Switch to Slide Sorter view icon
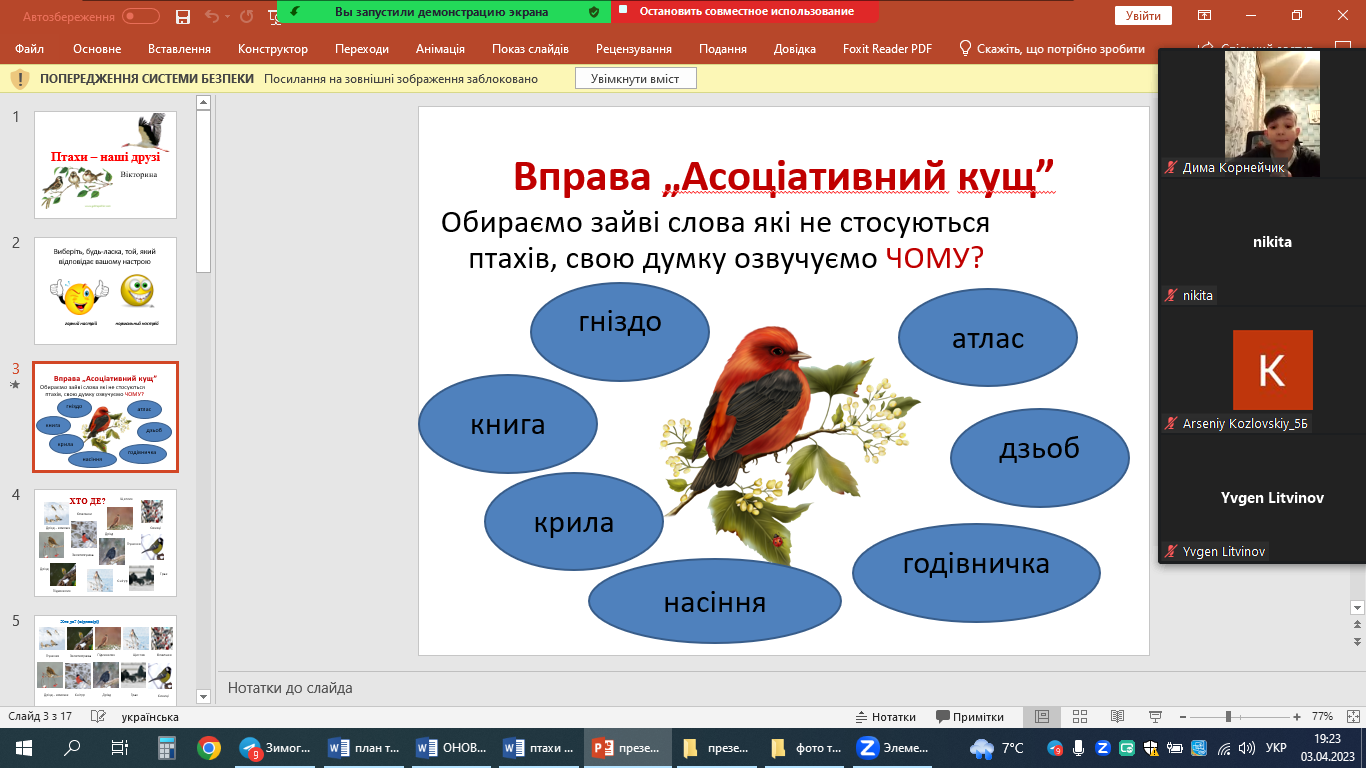The height and width of the screenshot is (768, 1366). pos(1080,717)
